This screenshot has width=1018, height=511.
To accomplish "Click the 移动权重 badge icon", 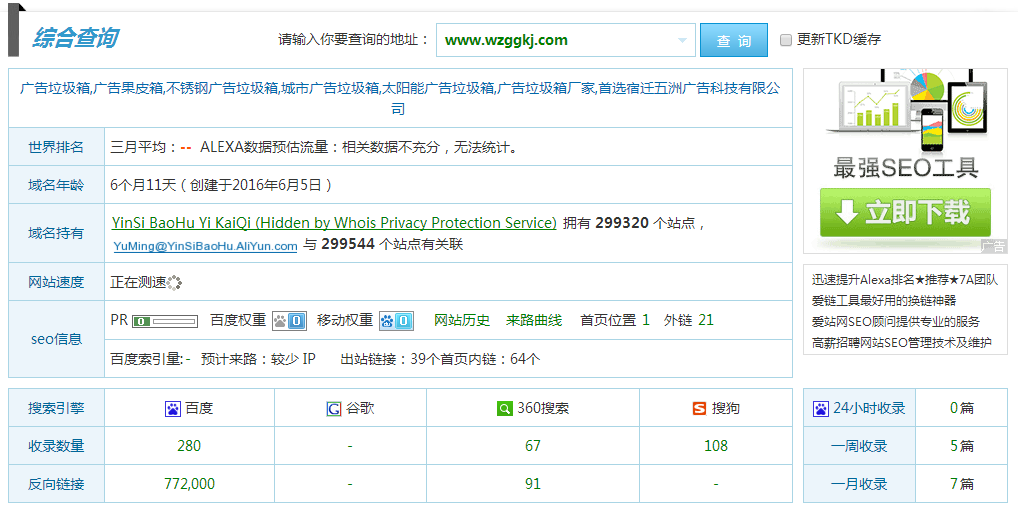I will point(396,321).
